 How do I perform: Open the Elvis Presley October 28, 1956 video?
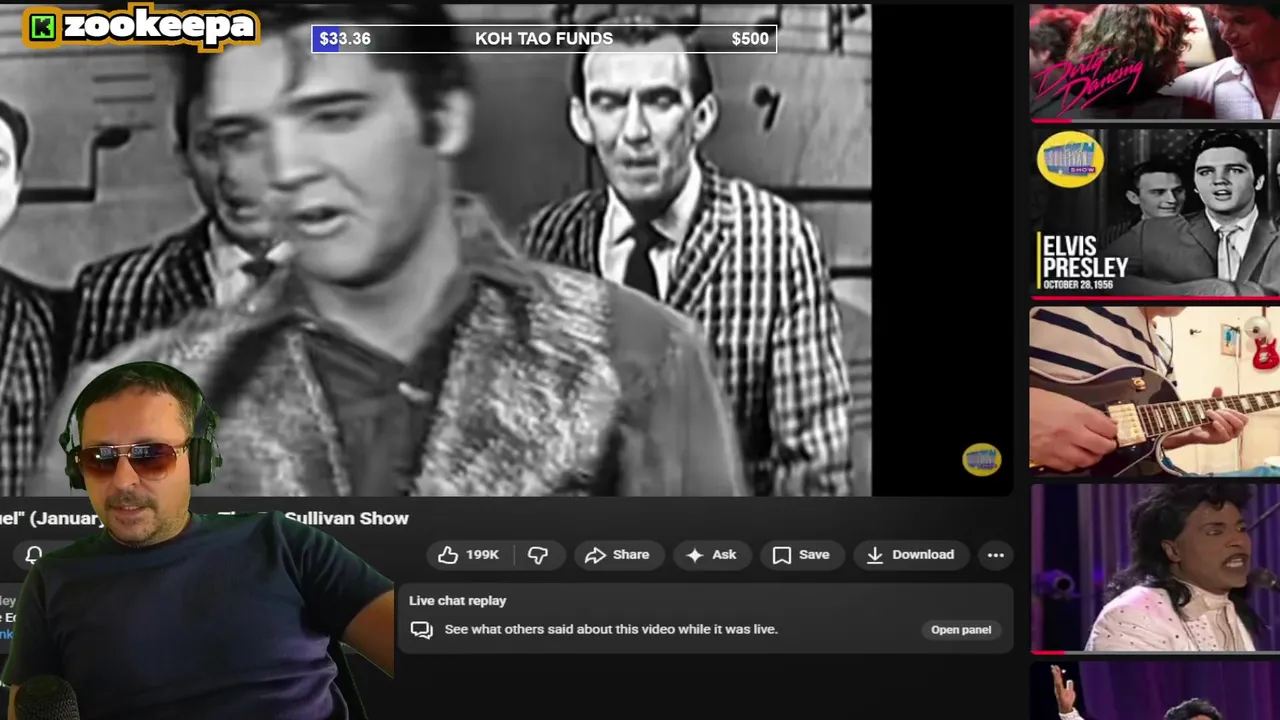(x=1155, y=213)
